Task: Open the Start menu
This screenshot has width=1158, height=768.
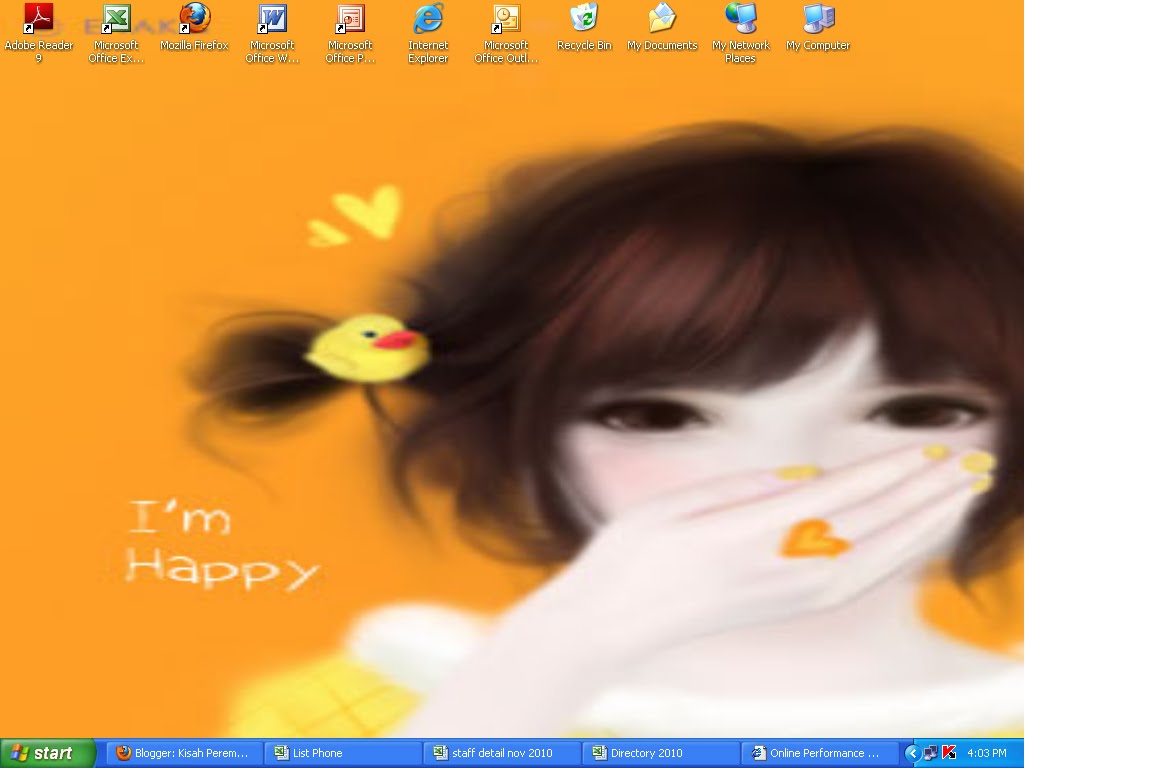Action: tap(47, 753)
